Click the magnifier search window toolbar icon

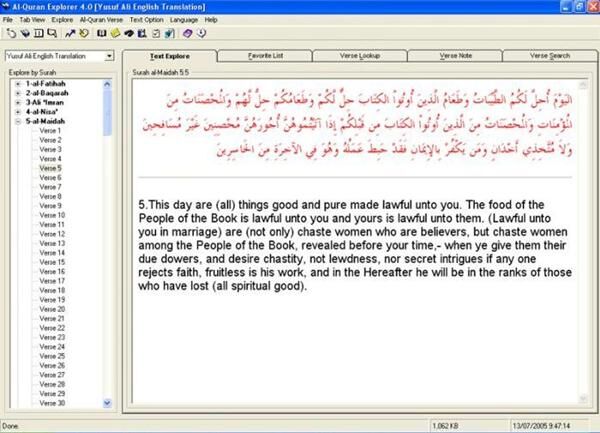tap(52, 34)
